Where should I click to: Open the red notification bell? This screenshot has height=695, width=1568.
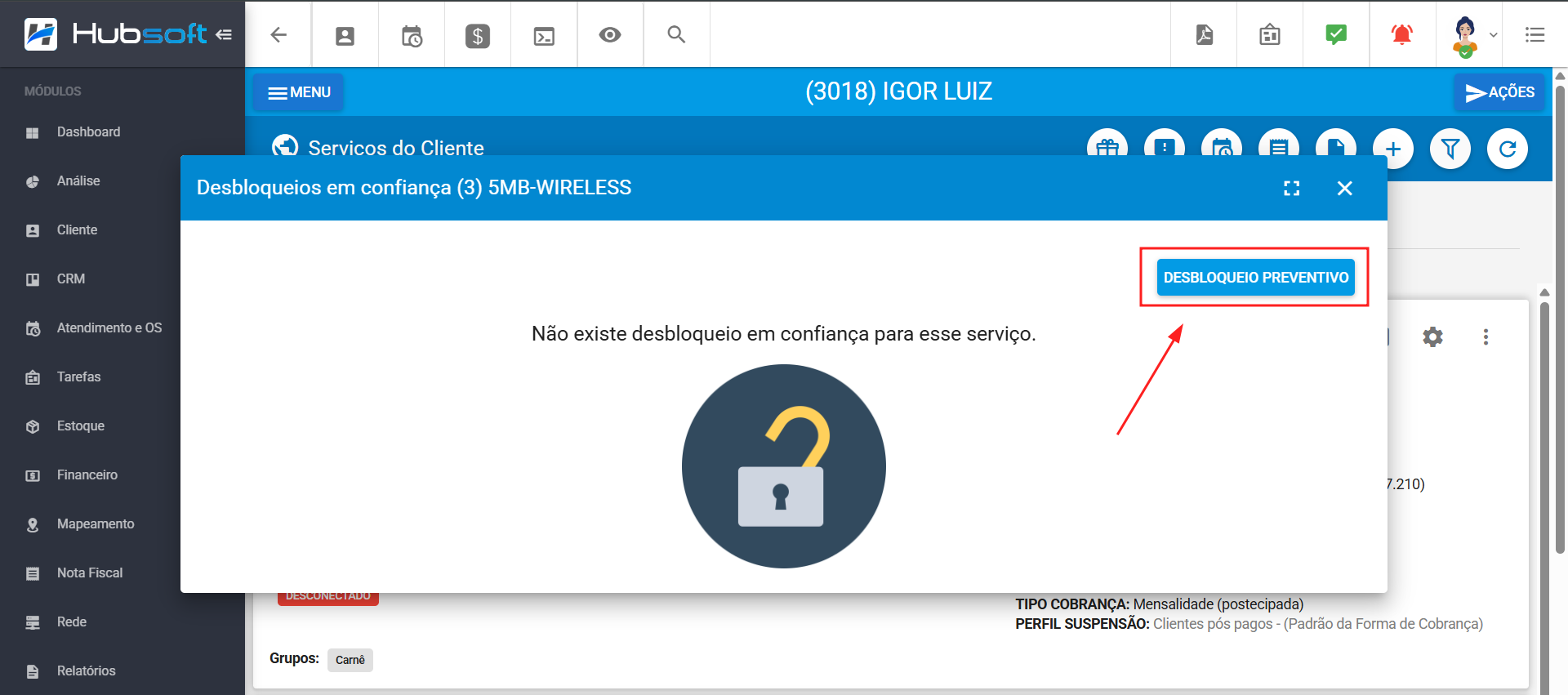(1402, 34)
